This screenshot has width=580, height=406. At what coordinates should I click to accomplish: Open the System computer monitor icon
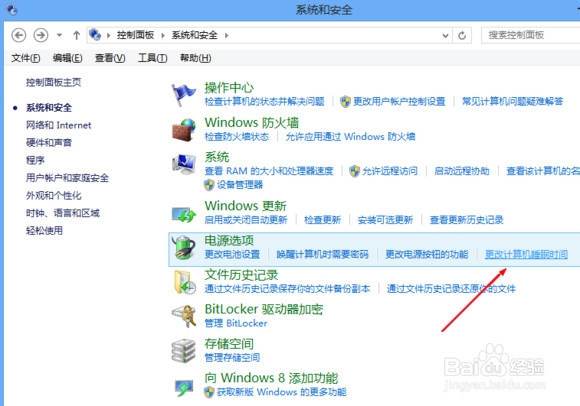point(184,164)
